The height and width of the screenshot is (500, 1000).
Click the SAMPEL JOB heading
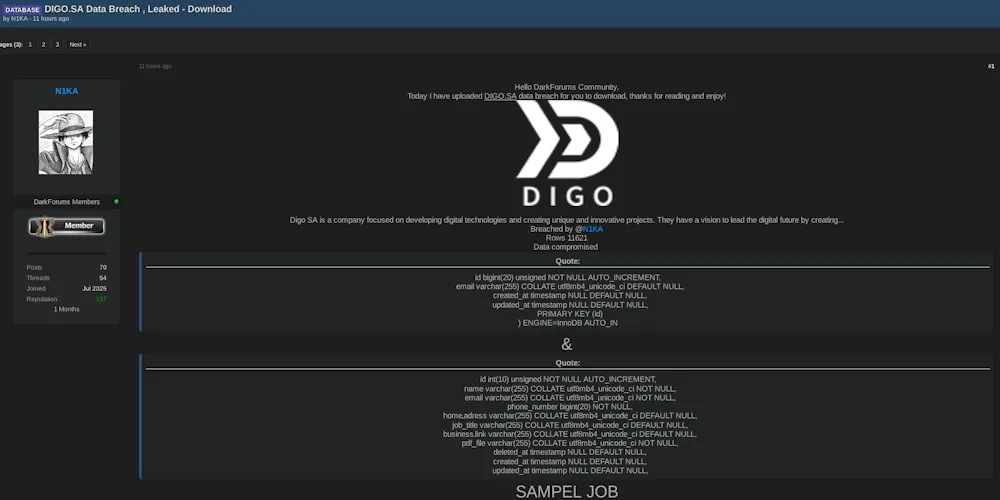click(x=566, y=492)
